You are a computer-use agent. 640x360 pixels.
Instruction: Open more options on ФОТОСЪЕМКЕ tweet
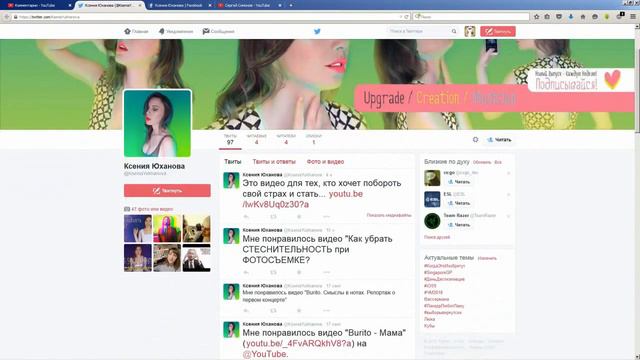326,272
